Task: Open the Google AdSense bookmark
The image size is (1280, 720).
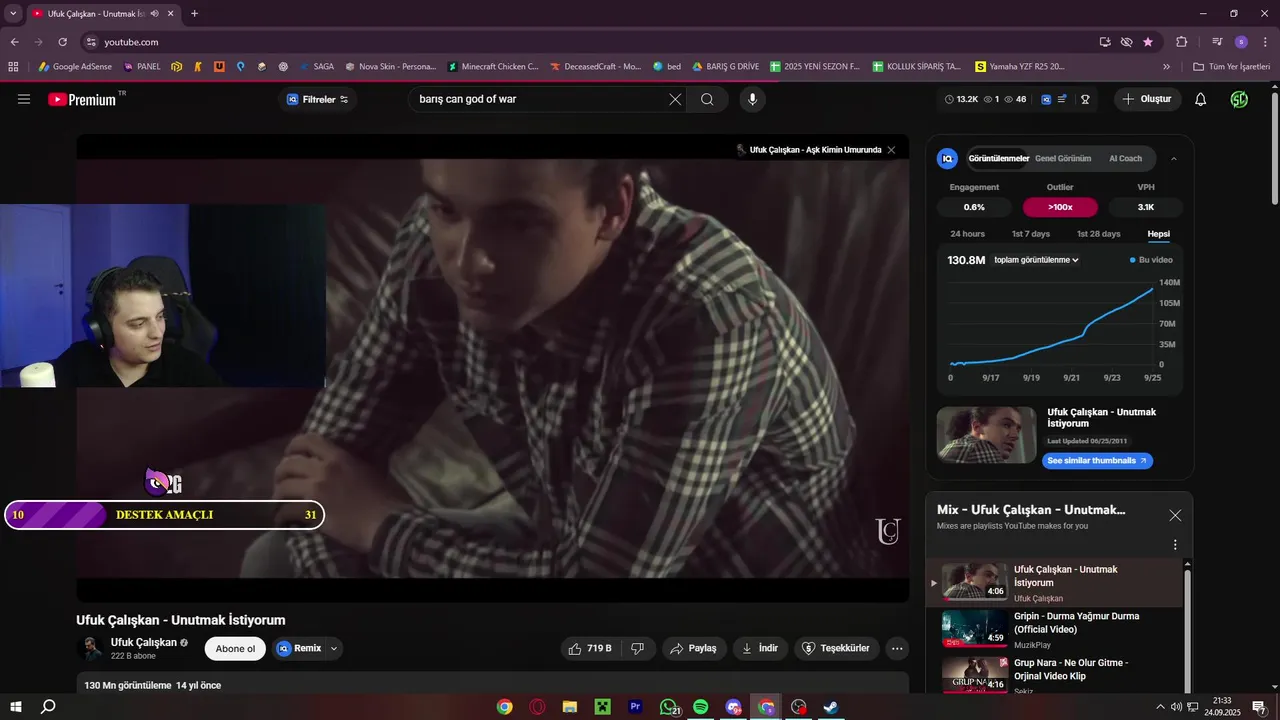Action: point(75,67)
